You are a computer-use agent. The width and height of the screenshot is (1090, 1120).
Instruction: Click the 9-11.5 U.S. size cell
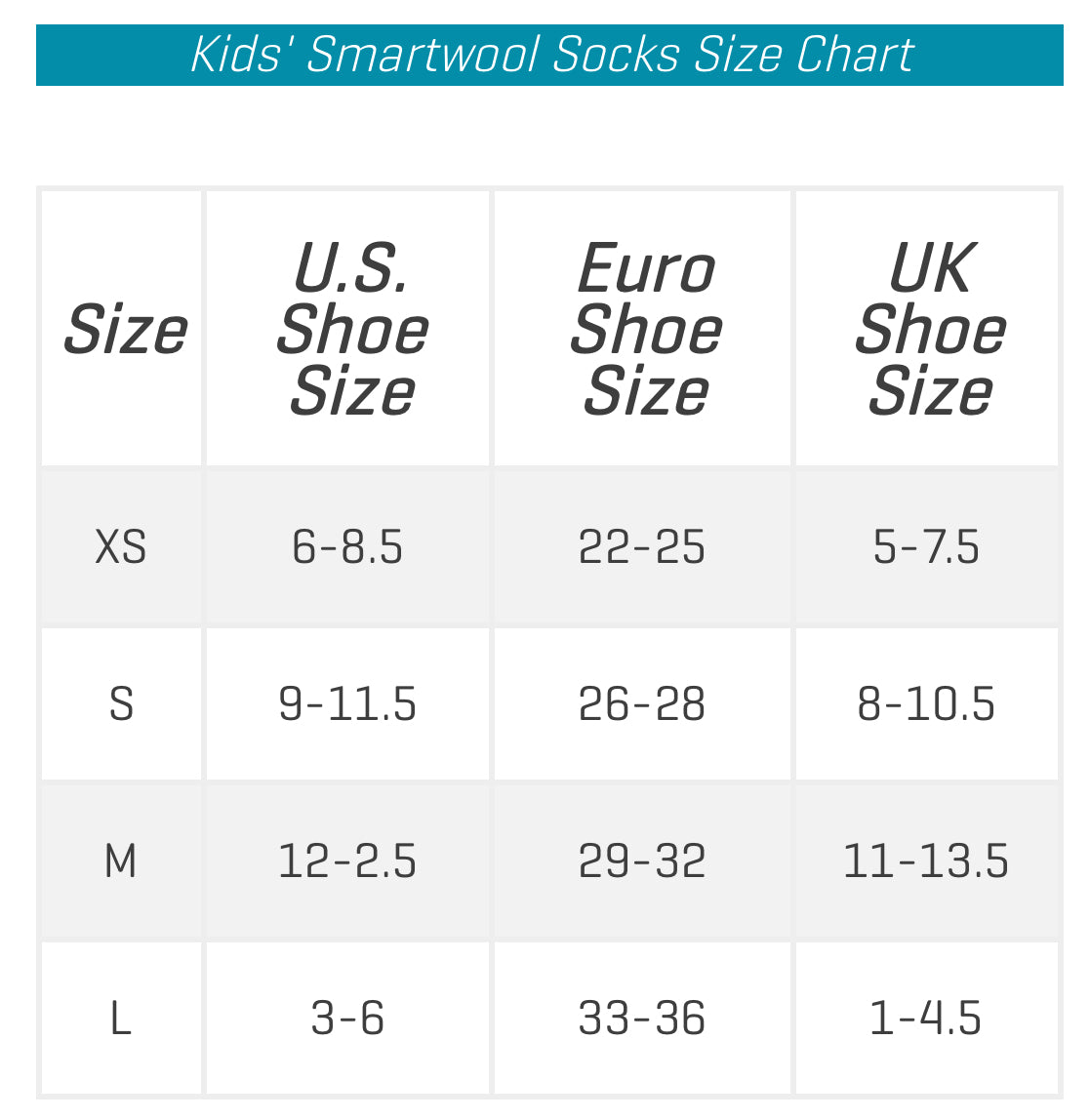point(347,703)
